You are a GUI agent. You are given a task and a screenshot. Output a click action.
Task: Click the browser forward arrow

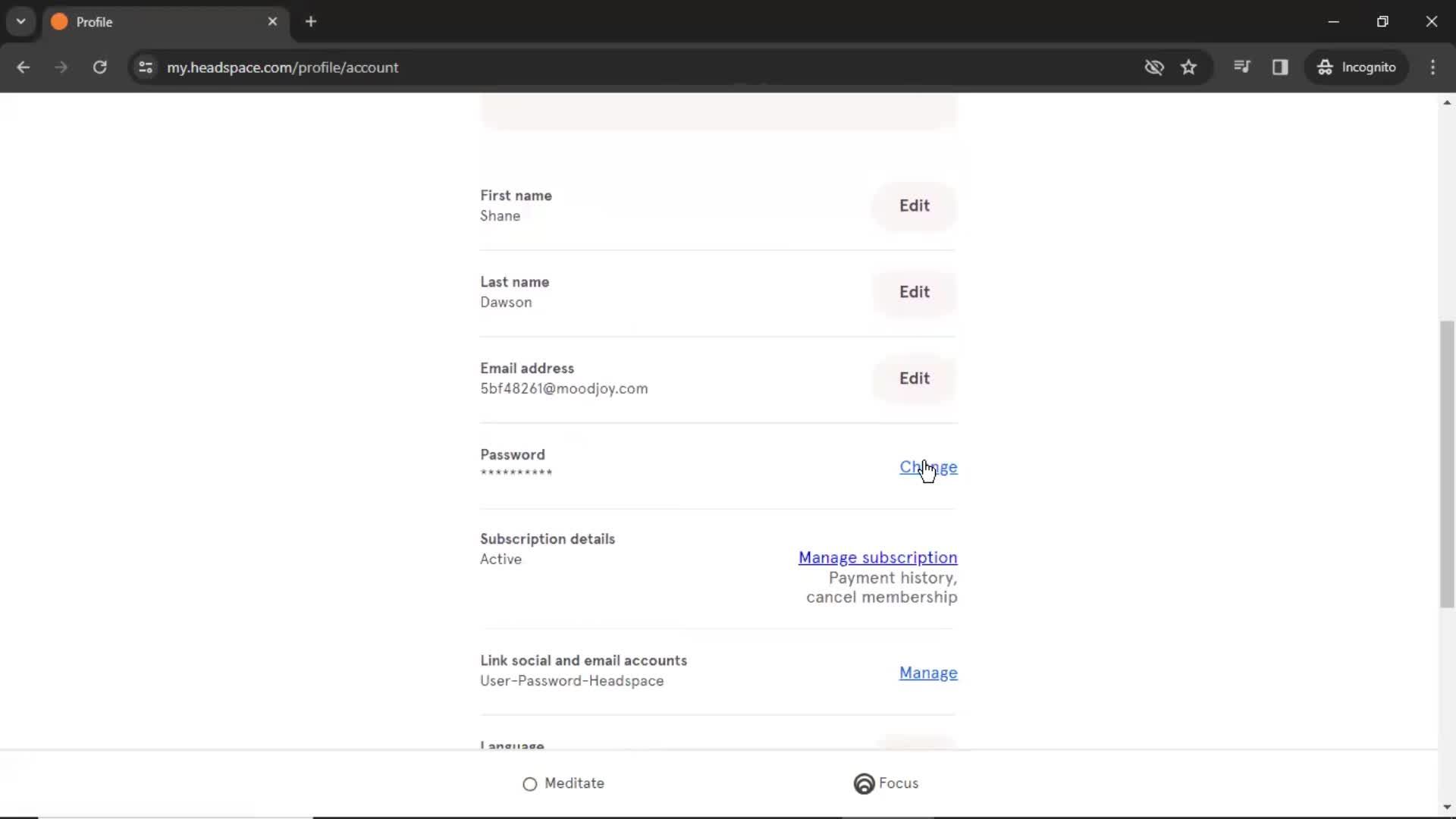pyautogui.click(x=61, y=67)
